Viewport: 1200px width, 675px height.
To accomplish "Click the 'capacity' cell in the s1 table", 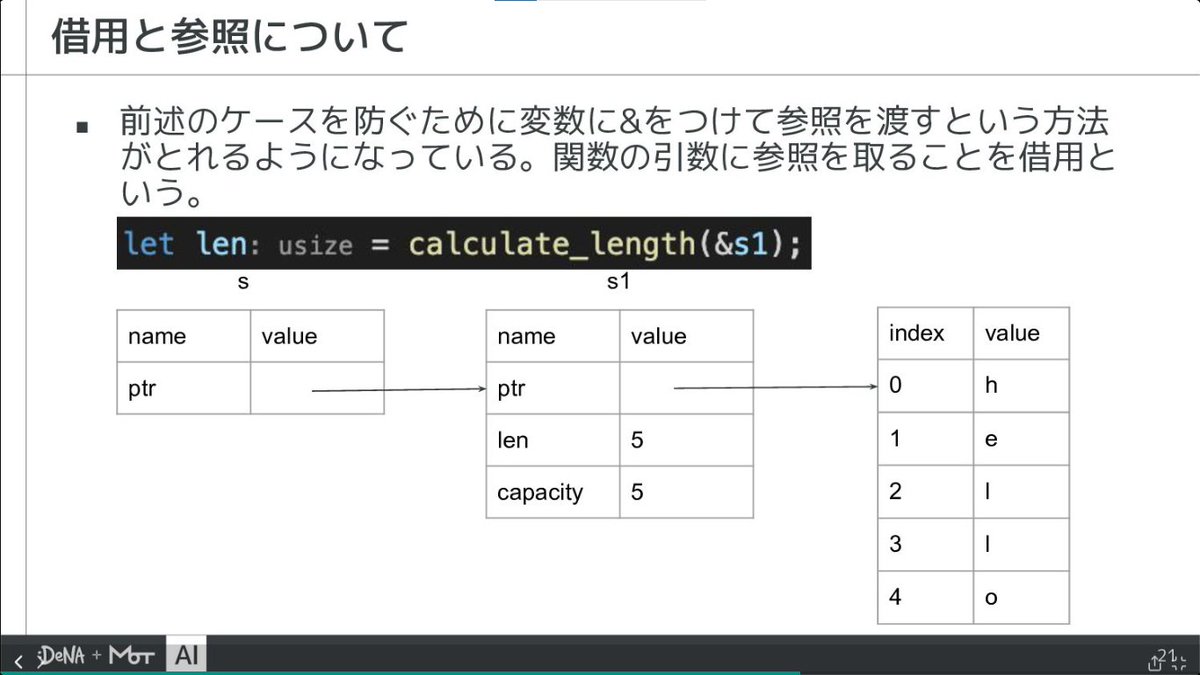I will (553, 492).
